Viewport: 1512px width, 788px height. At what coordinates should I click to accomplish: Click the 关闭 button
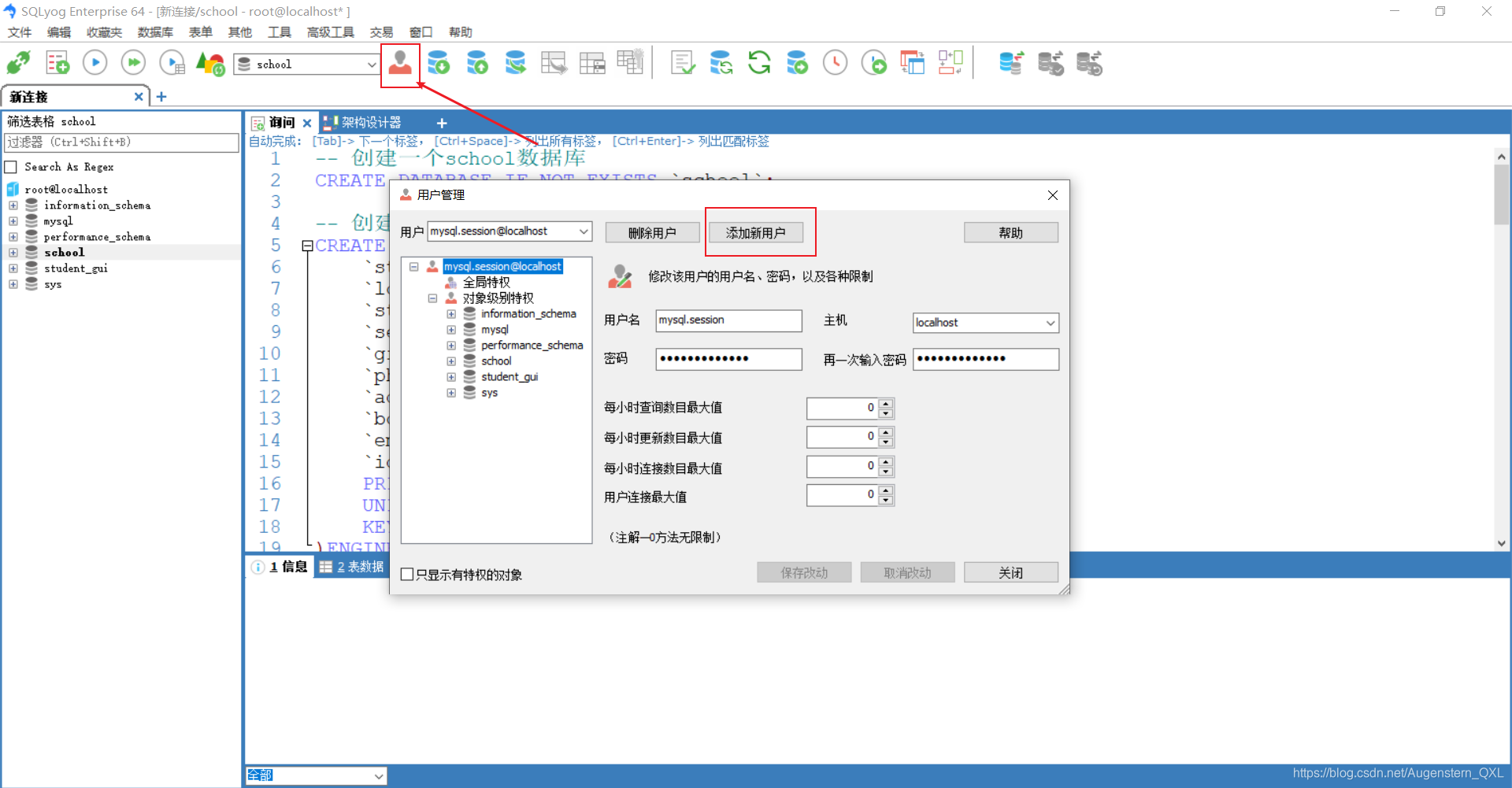coord(1011,573)
